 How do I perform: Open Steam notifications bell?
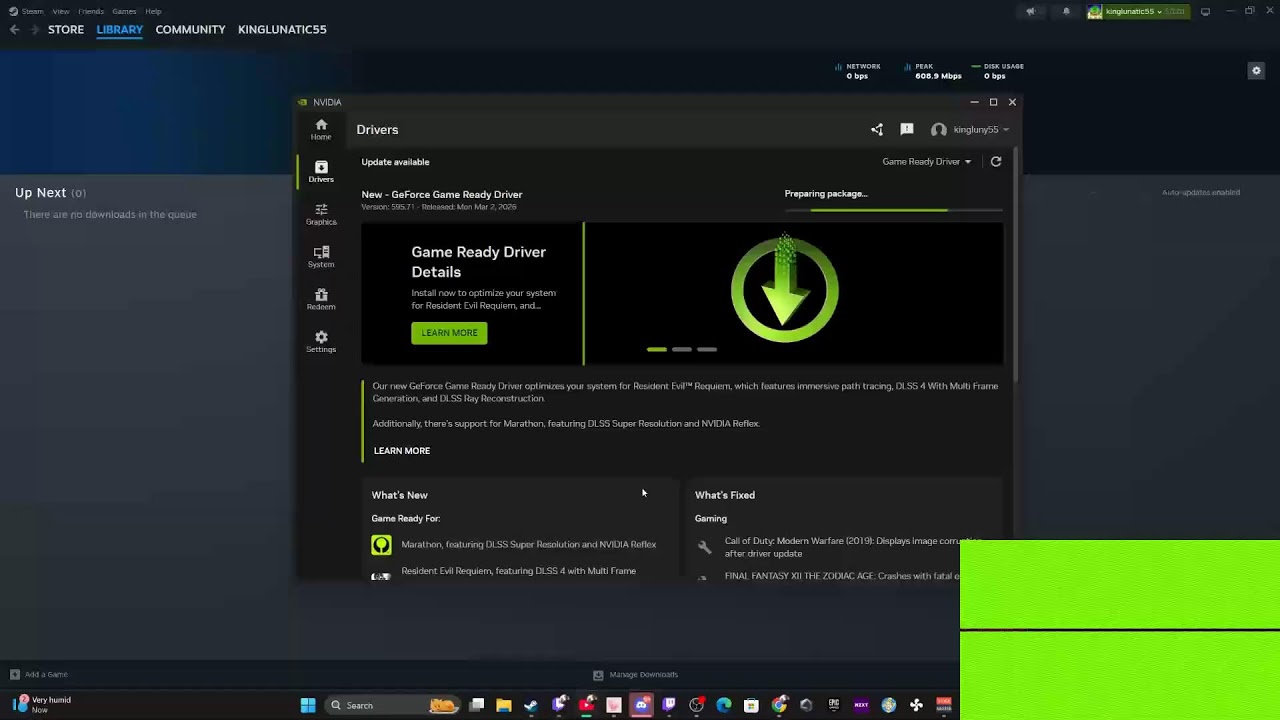click(x=1066, y=11)
